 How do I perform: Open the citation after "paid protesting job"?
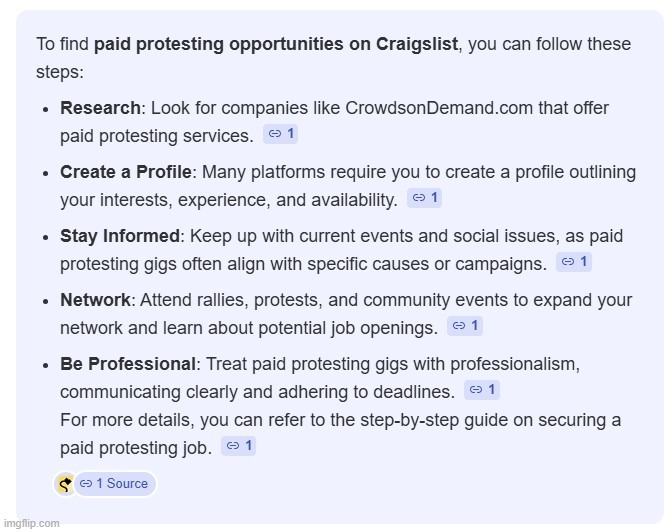tap(239, 446)
